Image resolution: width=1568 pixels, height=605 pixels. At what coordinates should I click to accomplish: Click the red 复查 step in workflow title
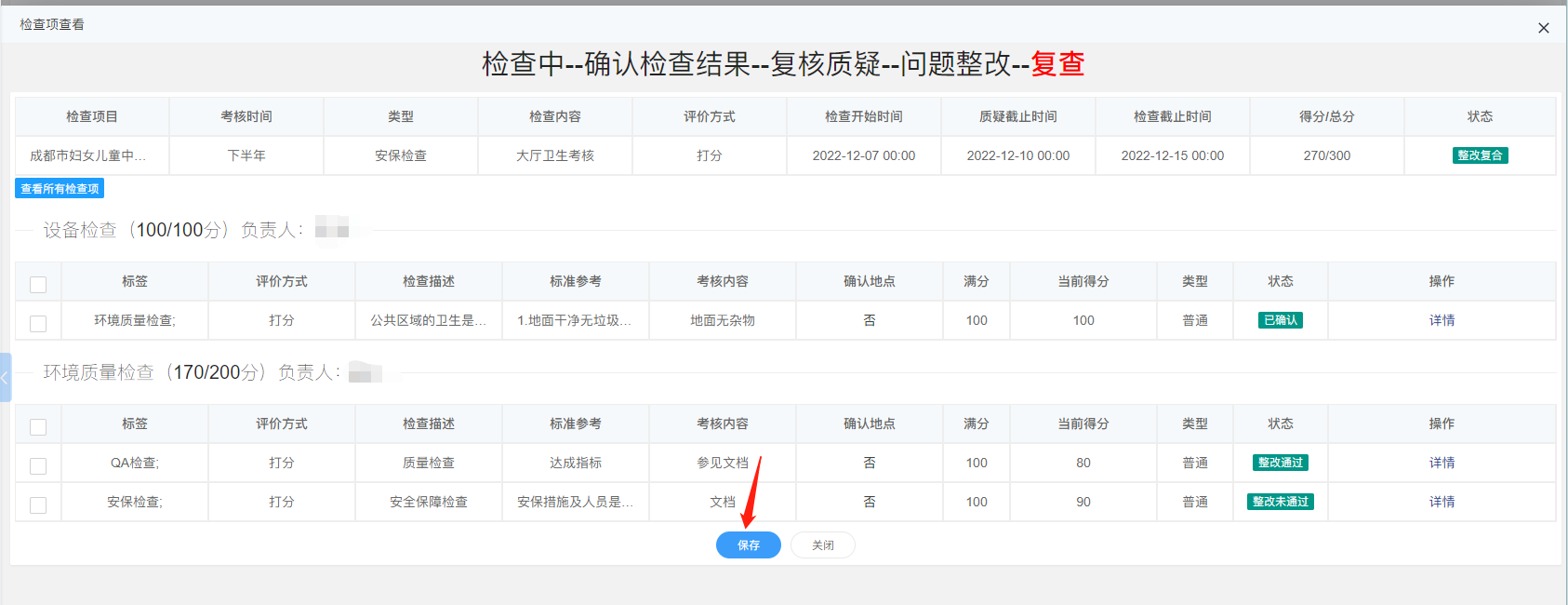(x=1057, y=63)
